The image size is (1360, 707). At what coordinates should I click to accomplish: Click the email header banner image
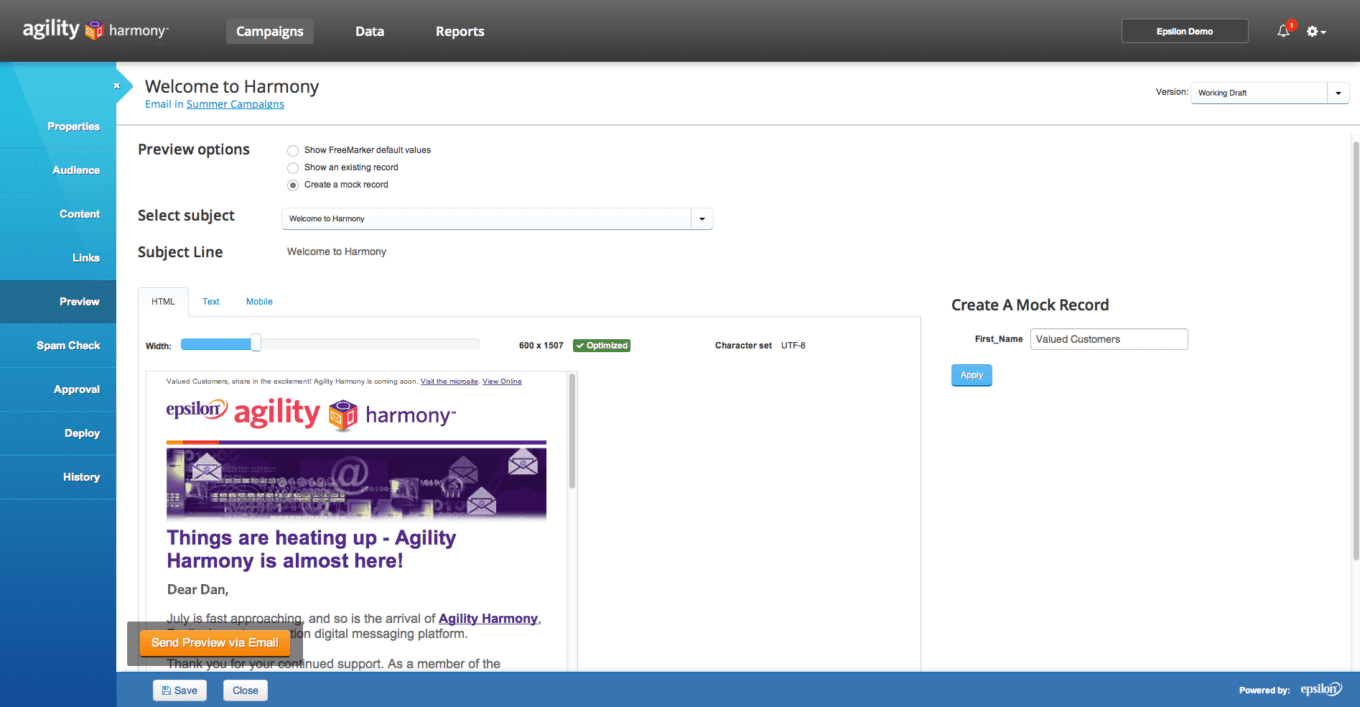pyautogui.click(x=357, y=484)
